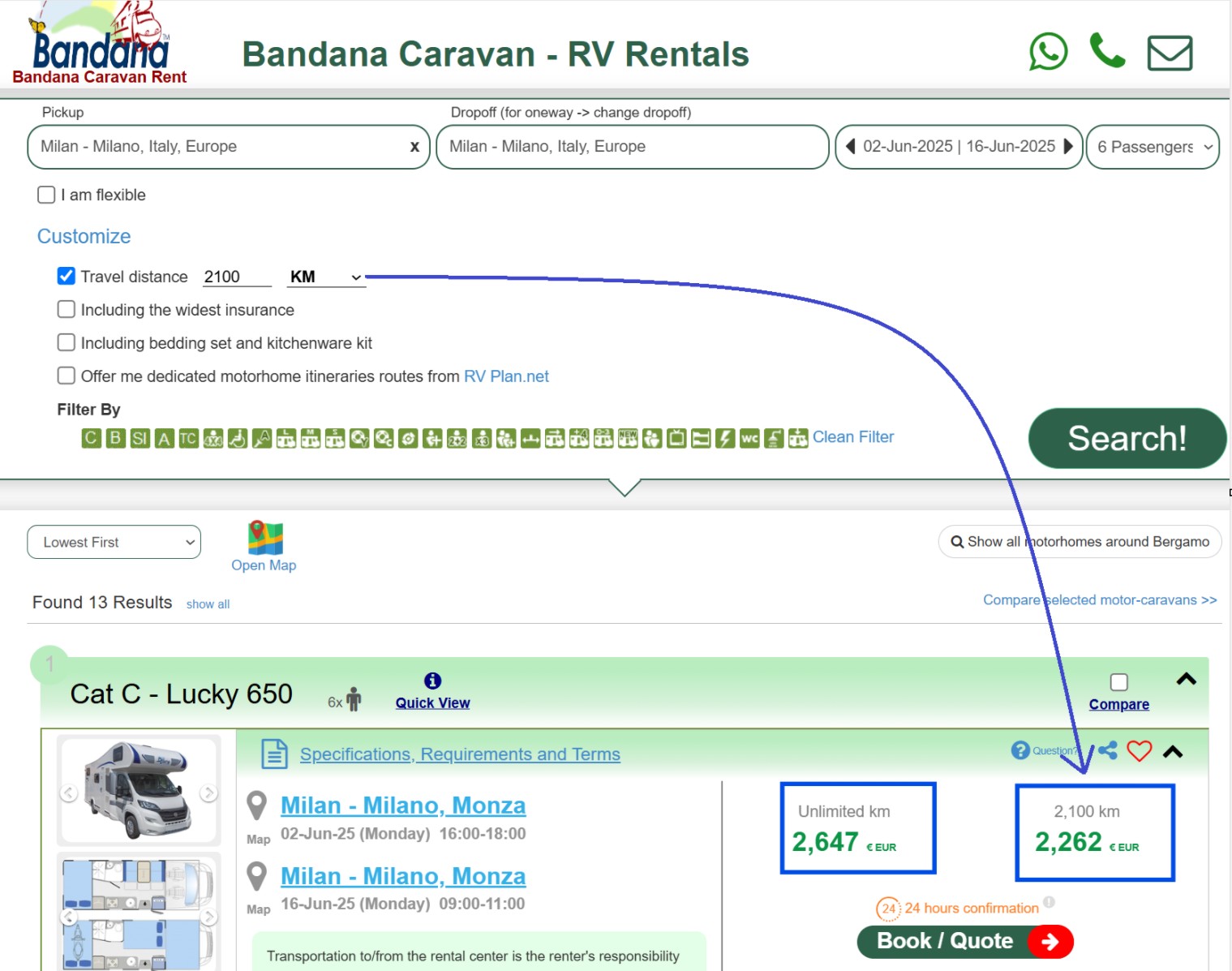Image resolution: width=1232 pixels, height=971 pixels.
Task: Open specifications document icon
Action: [274, 754]
